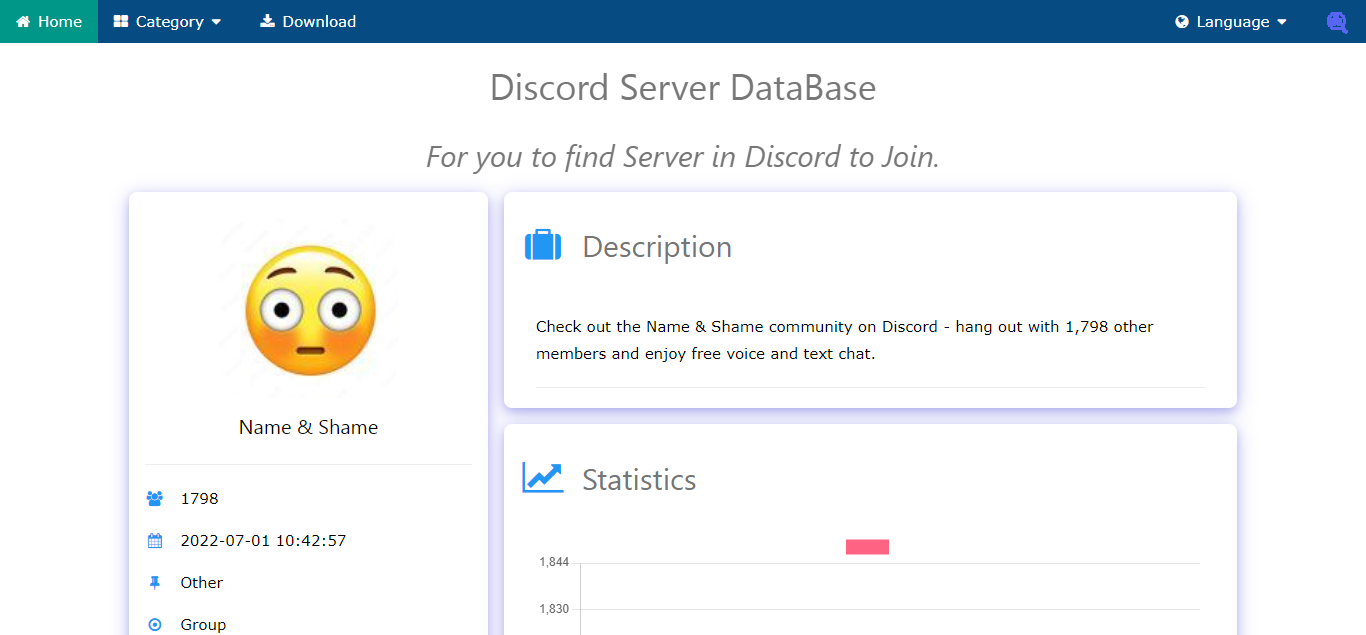This screenshot has width=1366, height=635.
Task: Click the Category grid icon
Action: [x=121, y=22]
